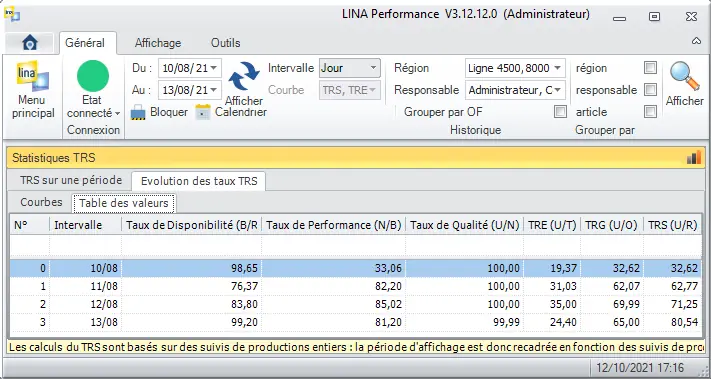Select the Evolution des taux TRS tab
Screen dimensions: 711x379
click(x=199, y=181)
